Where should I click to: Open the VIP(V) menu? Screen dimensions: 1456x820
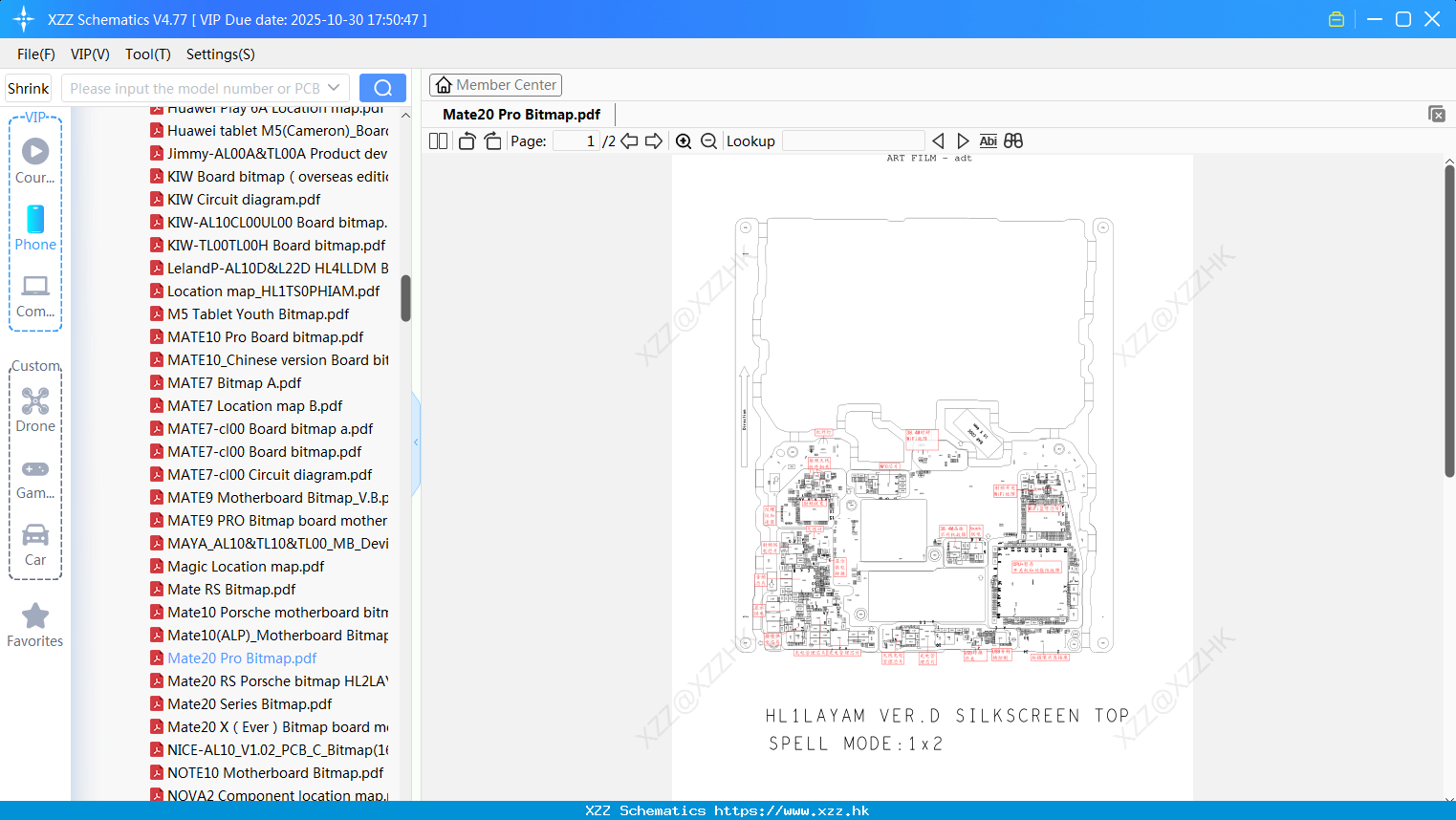tap(90, 54)
